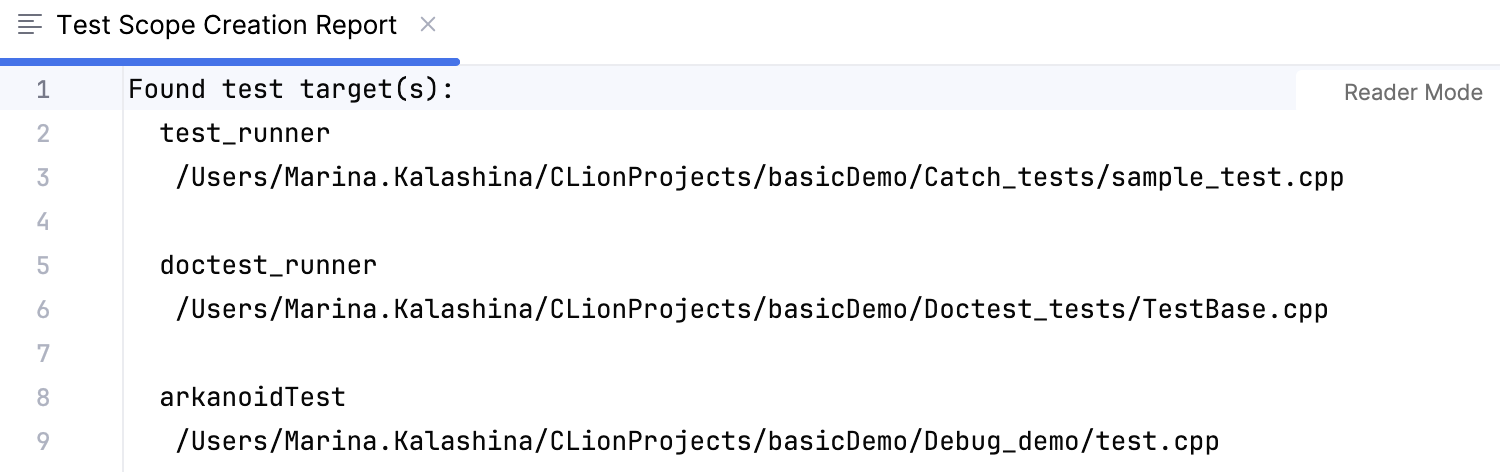This screenshot has width=1500, height=472.
Task: Click the TestBase.cpp file path
Action: tap(751, 310)
